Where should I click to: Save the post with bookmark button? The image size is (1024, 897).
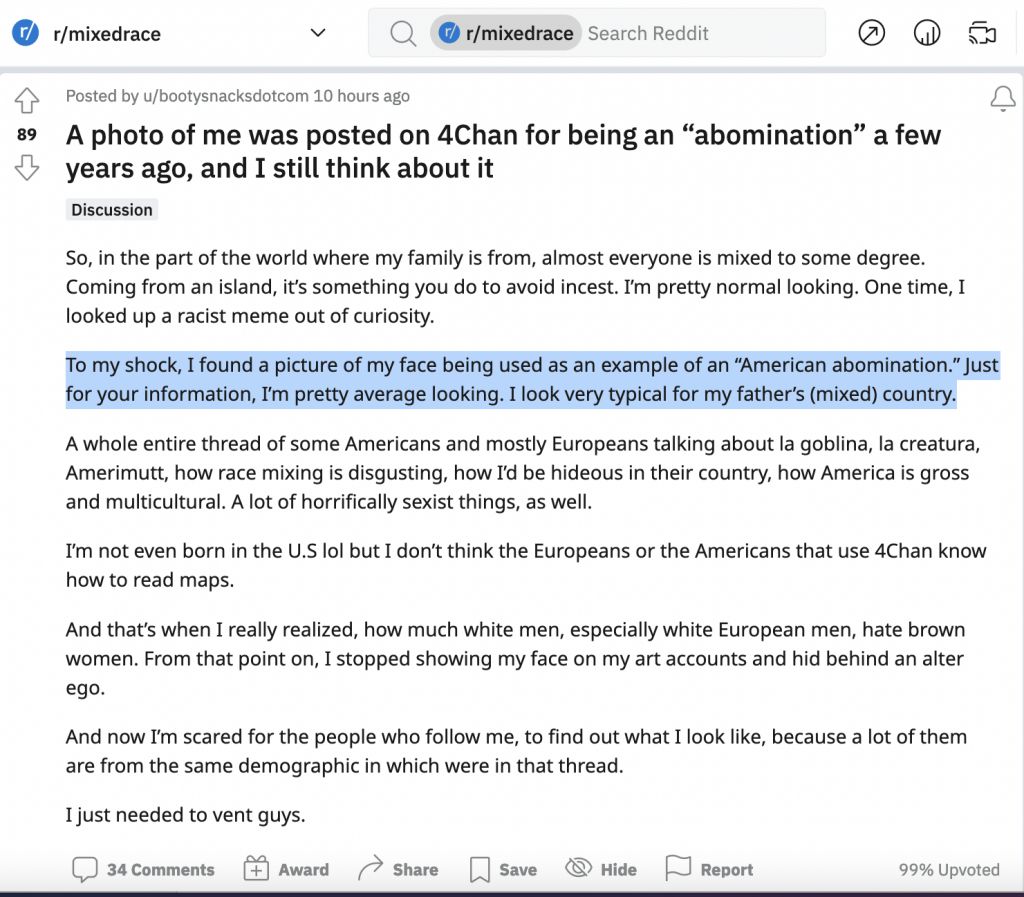(x=503, y=870)
